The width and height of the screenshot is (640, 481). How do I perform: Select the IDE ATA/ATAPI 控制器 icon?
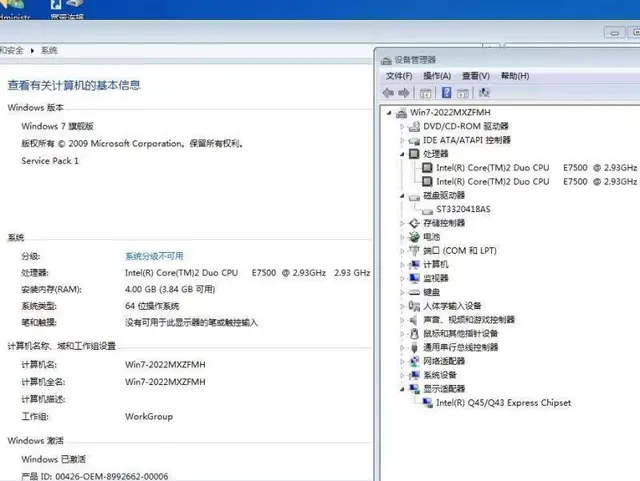point(414,141)
